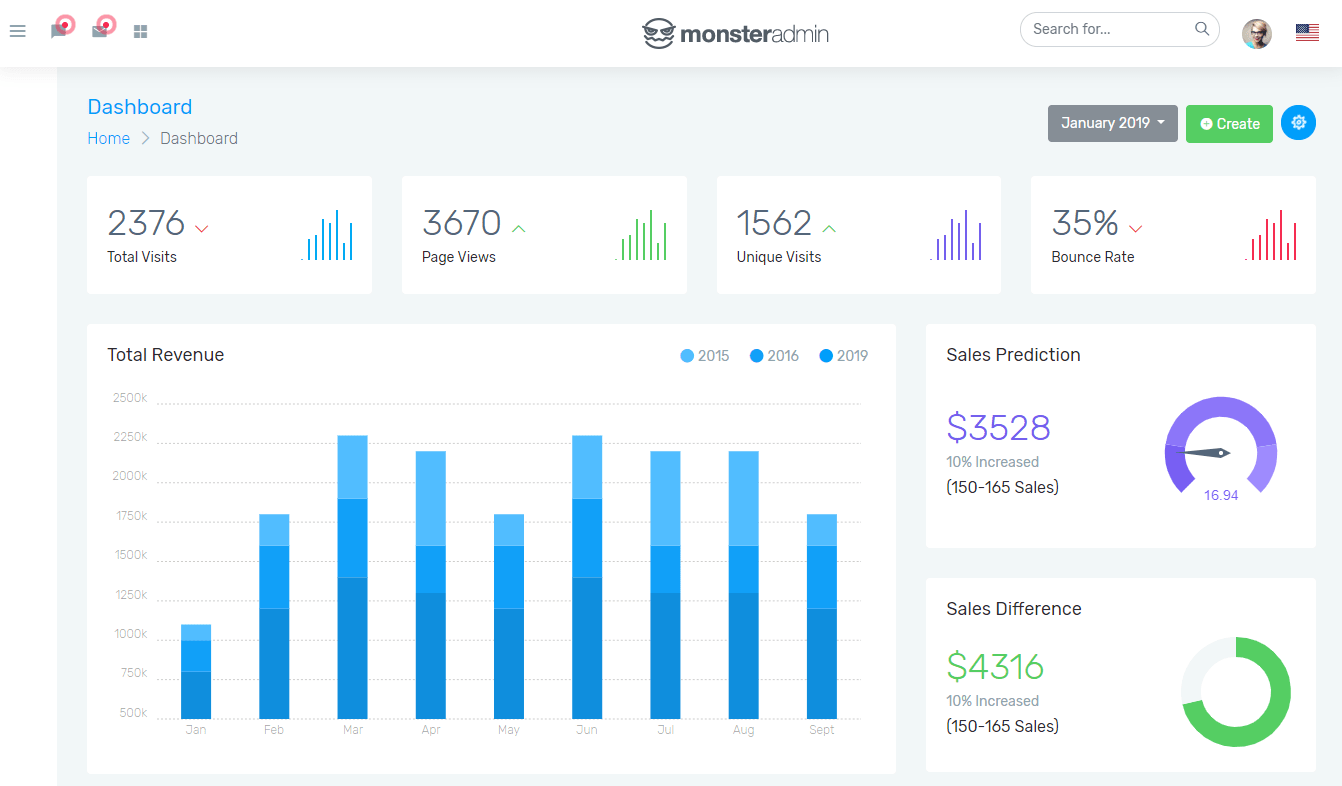Screen dimensions: 1342x786
Task: Click the Sales Prediction gauge chart
Action: 1221,445
